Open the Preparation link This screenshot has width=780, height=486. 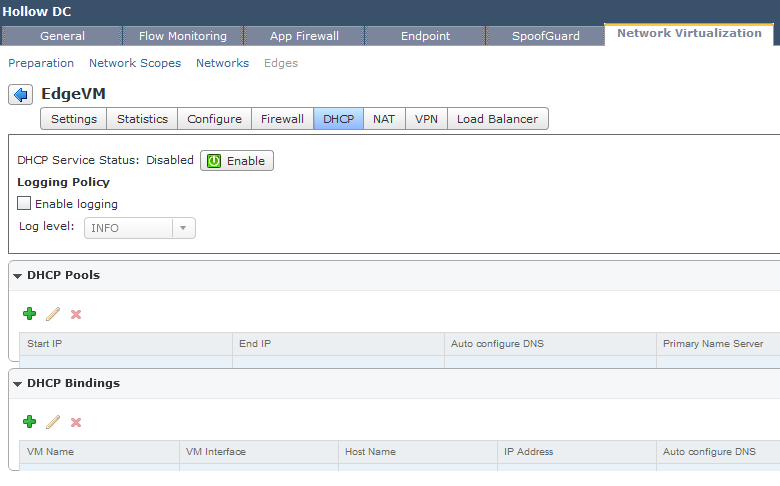[x=41, y=63]
